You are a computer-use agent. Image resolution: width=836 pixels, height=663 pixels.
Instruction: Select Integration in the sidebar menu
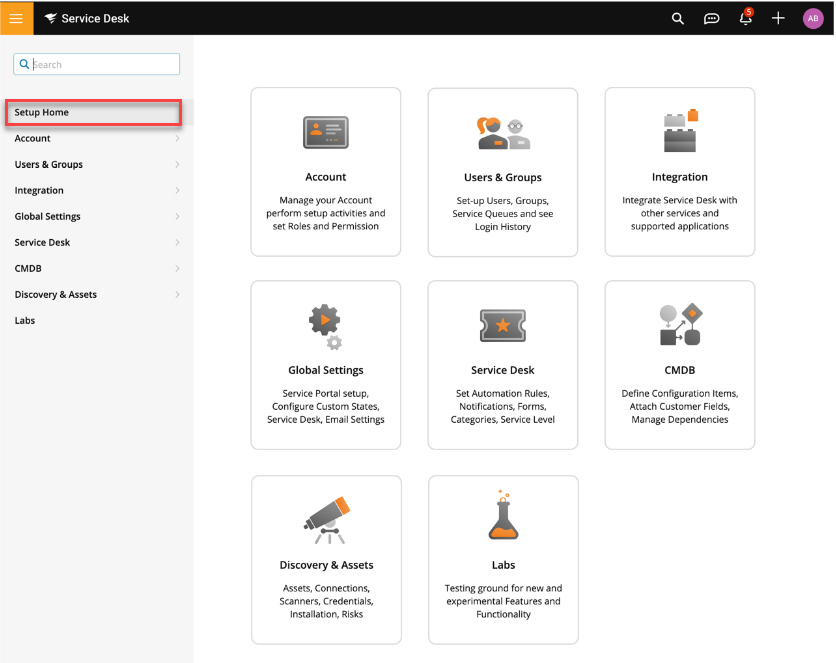[39, 191]
